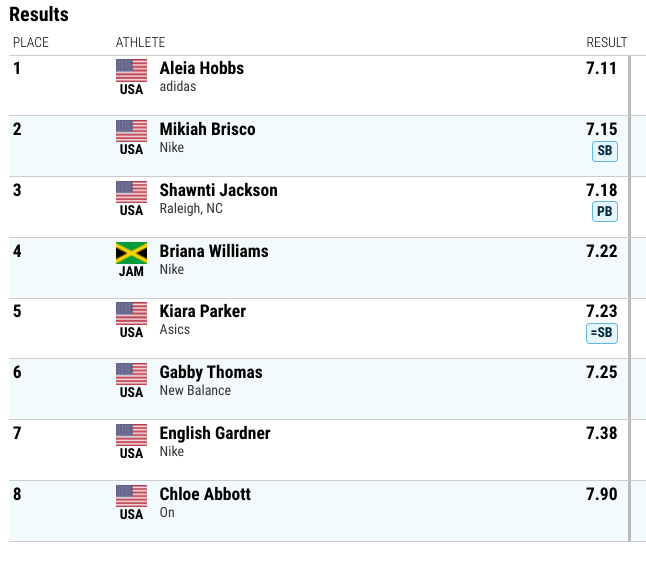
Task: Select Gabby Thomas athlete name
Action: pyautogui.click(x=211, y=373)
